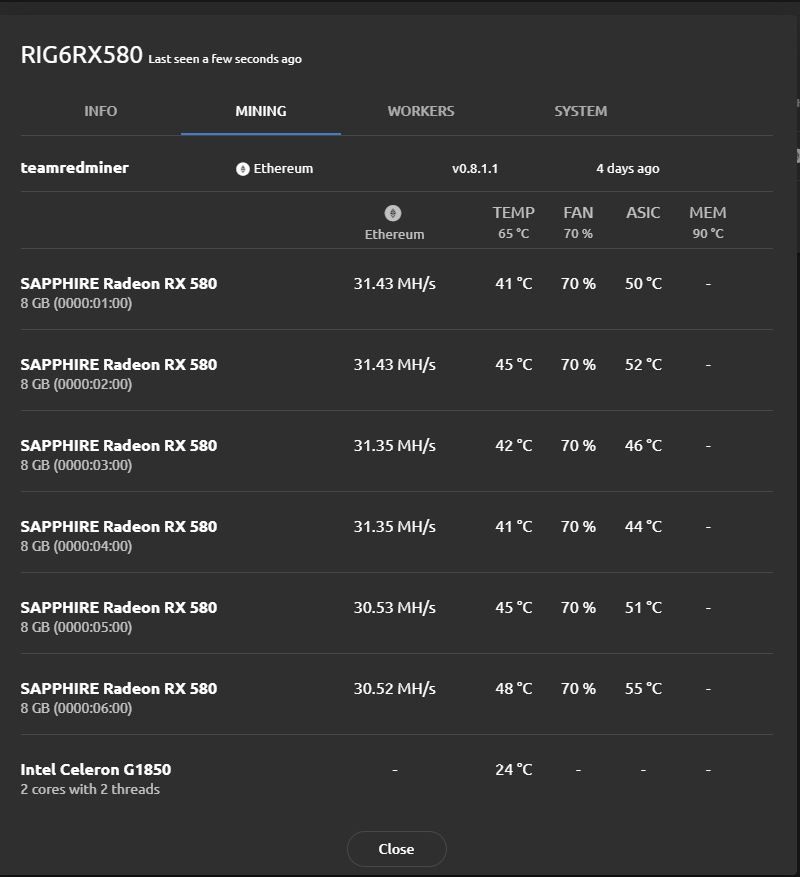This screenshot has width=800, height=877.
Task: Click the ASIC column header
Action: coord(643,213)
